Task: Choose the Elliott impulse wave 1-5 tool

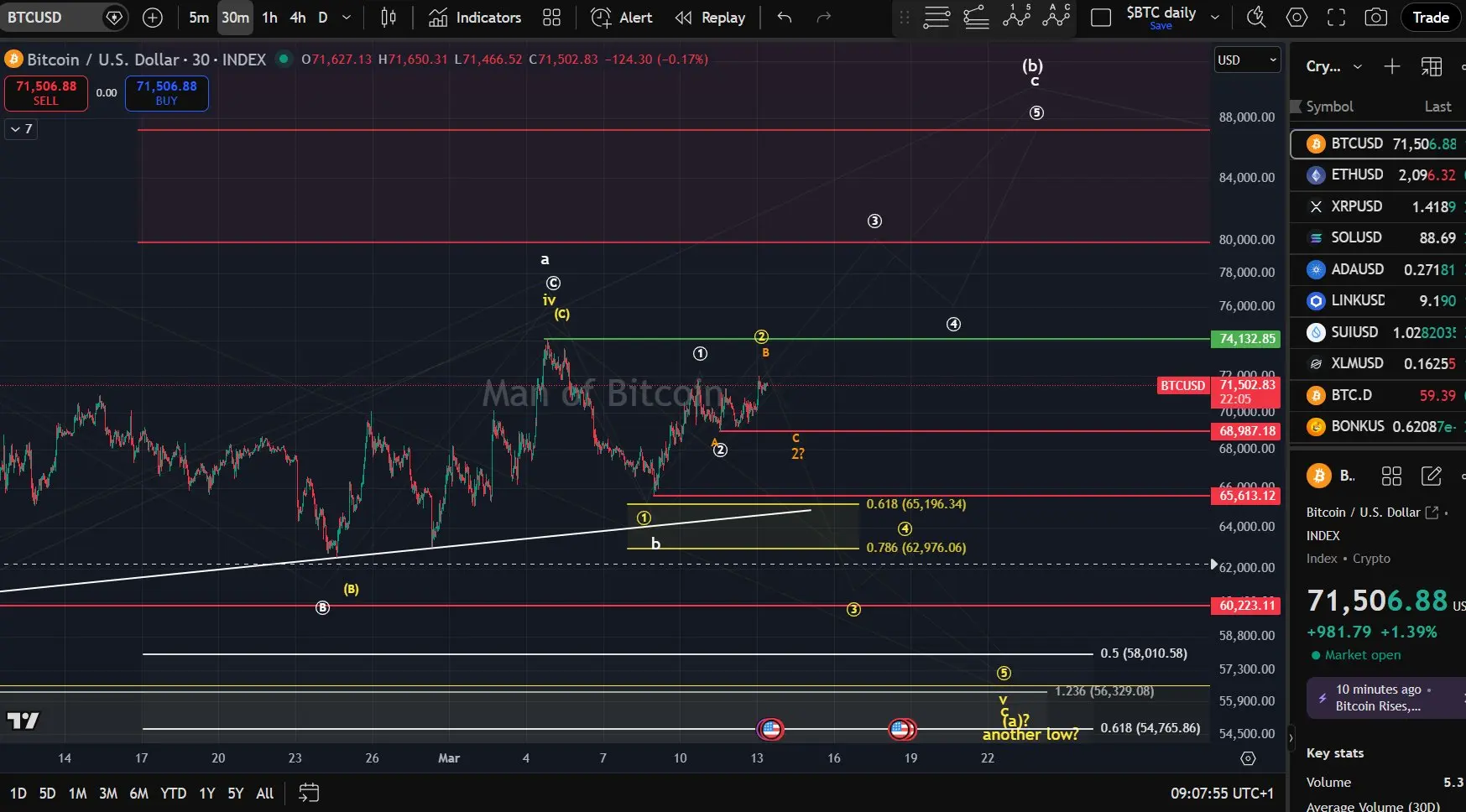Action: 1016,16
